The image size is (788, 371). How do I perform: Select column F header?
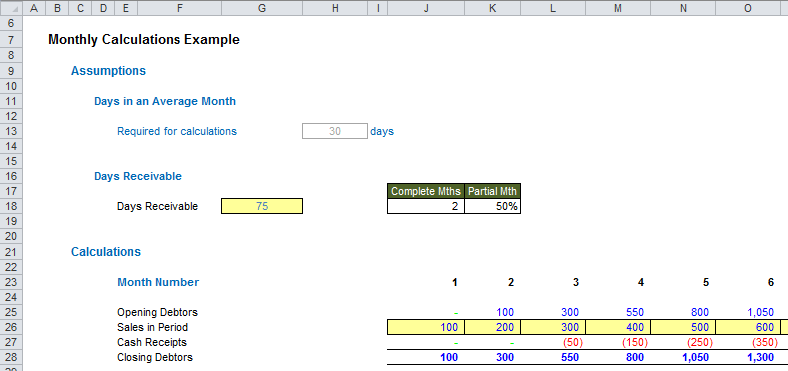tap(179, 8)
